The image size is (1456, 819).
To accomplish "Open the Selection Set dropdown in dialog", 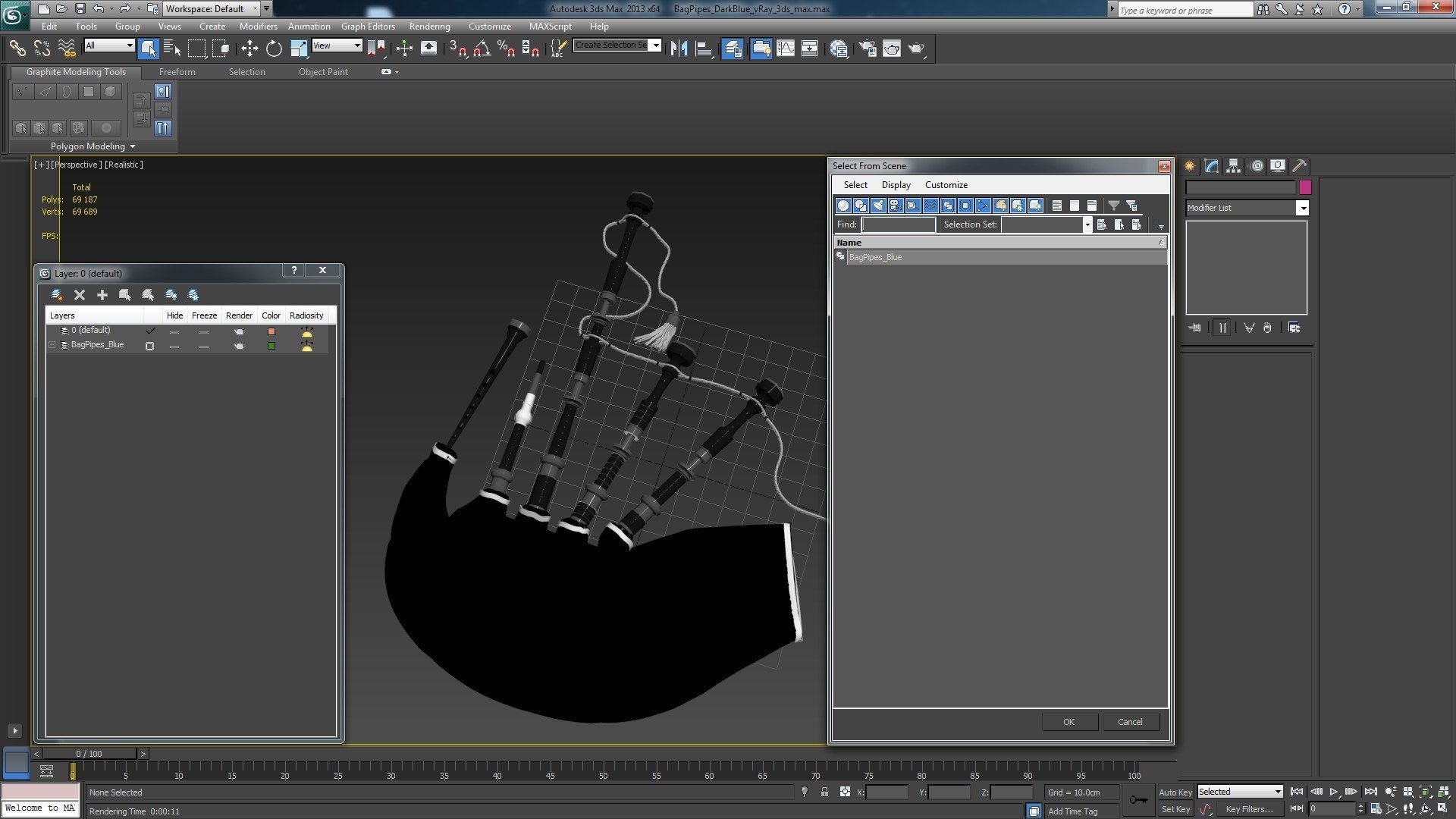I will coord(1087,224).
